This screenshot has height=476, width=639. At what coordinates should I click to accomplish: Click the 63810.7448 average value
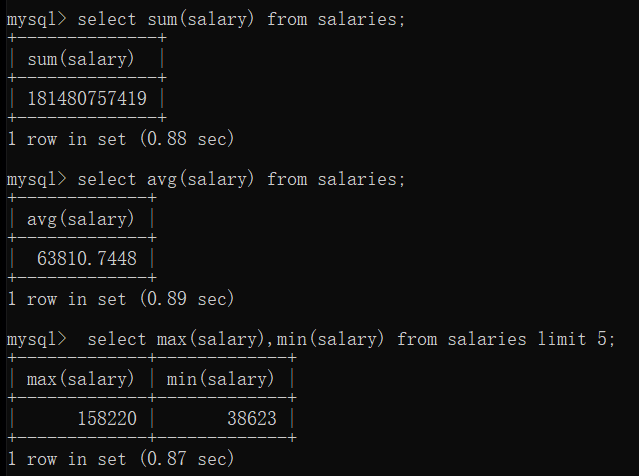tap(87, 259)
